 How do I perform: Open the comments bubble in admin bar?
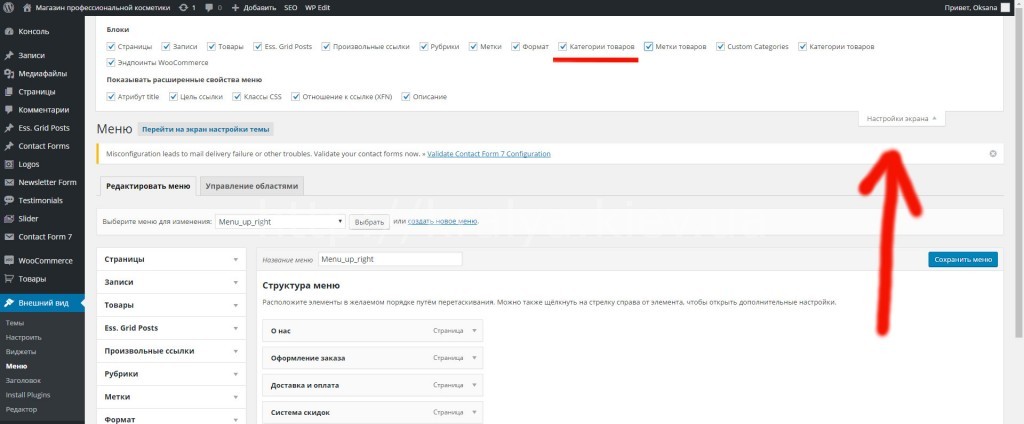coord(210,8)
